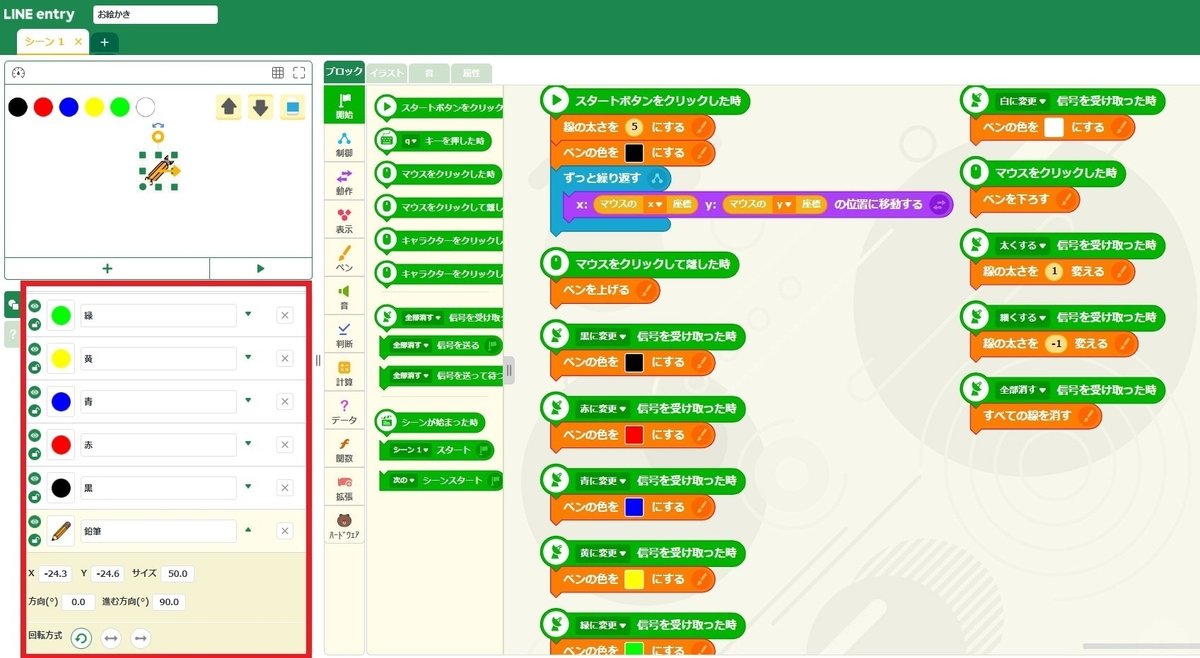Open the 関数 function block category
The width and height of the screenshot is (1200, 658).
tap(344, 450)
